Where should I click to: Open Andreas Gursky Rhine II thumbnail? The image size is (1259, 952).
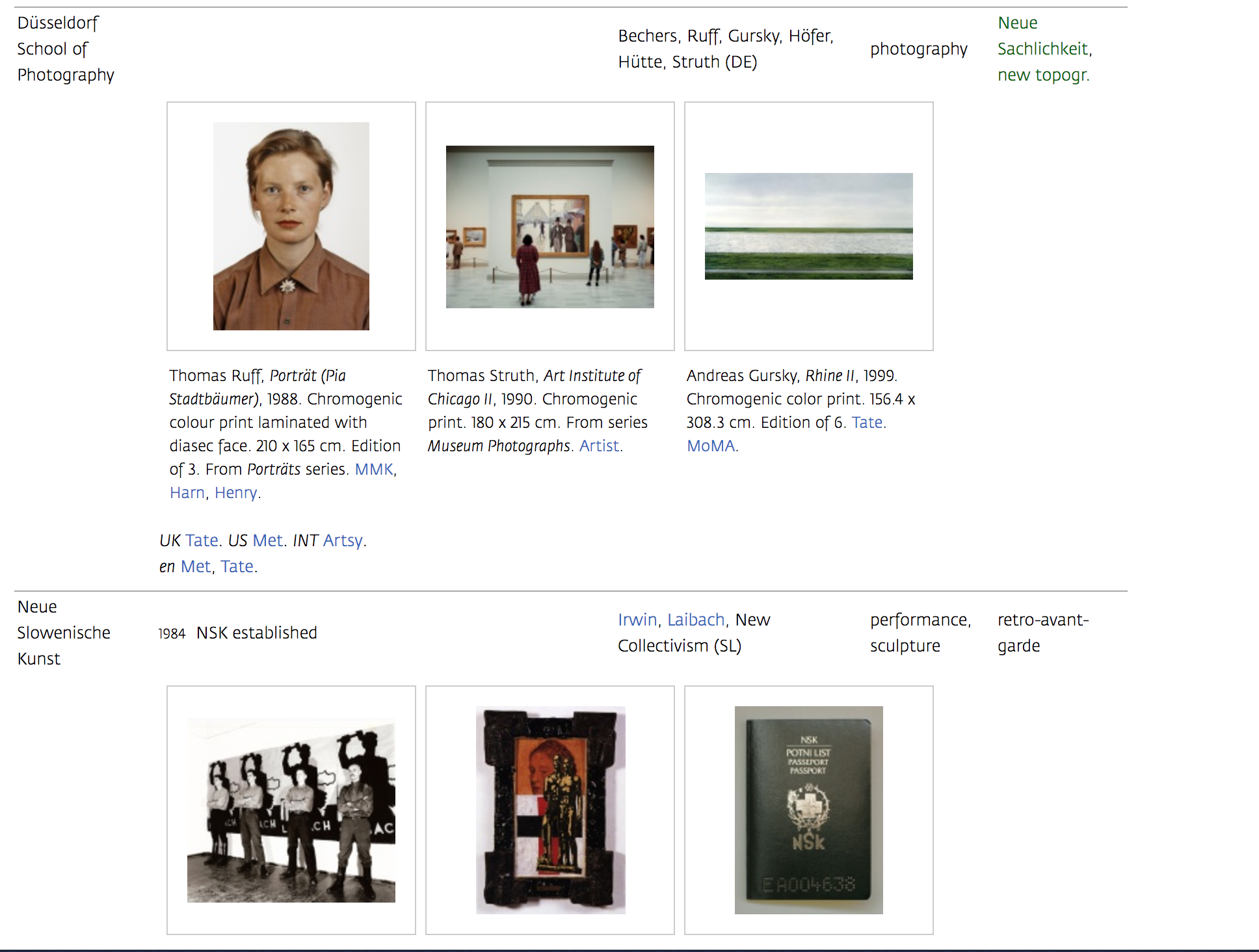point(808,226)
